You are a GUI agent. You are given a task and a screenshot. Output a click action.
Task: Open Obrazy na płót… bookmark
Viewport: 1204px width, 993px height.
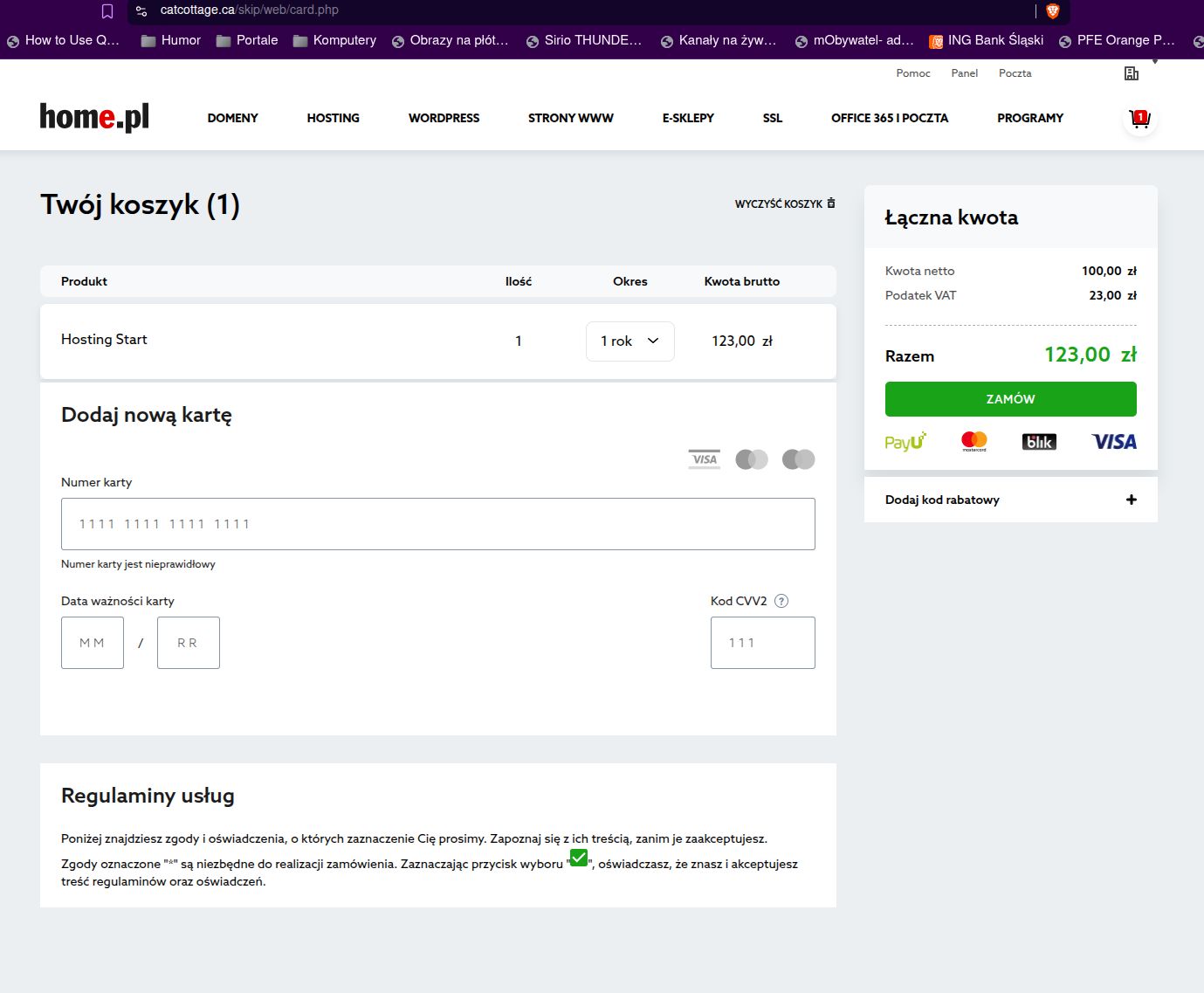(x=450, y=40)
